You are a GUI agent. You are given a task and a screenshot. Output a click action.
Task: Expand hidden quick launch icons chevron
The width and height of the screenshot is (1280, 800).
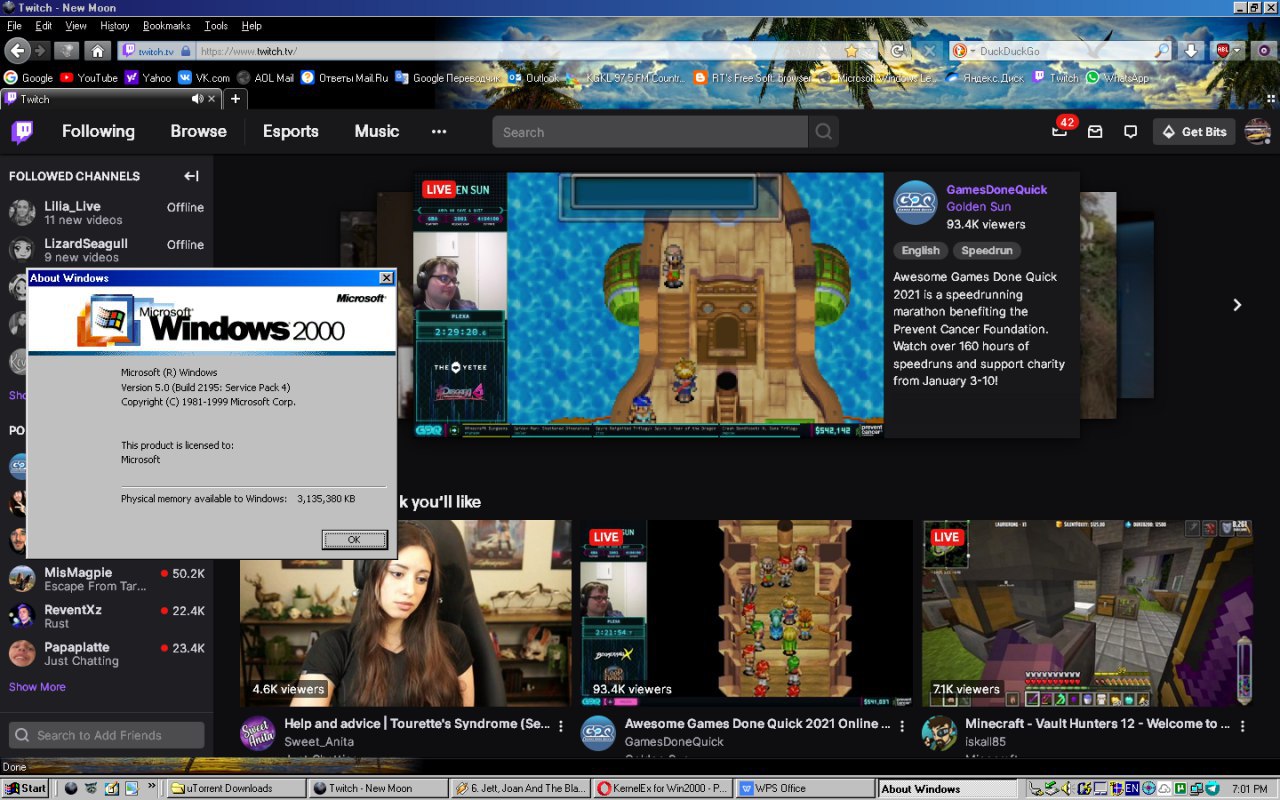tap(152, 787)
